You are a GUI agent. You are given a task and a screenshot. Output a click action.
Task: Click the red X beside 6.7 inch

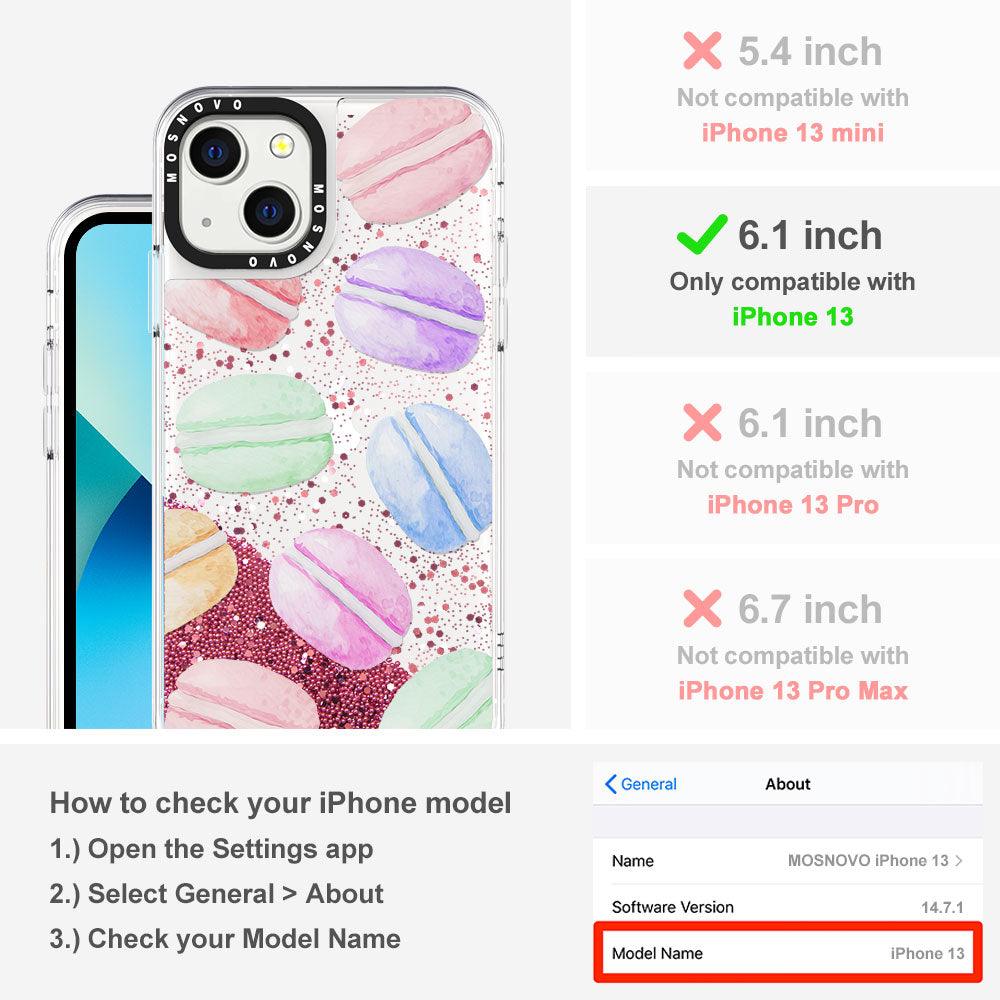(702, 608)
